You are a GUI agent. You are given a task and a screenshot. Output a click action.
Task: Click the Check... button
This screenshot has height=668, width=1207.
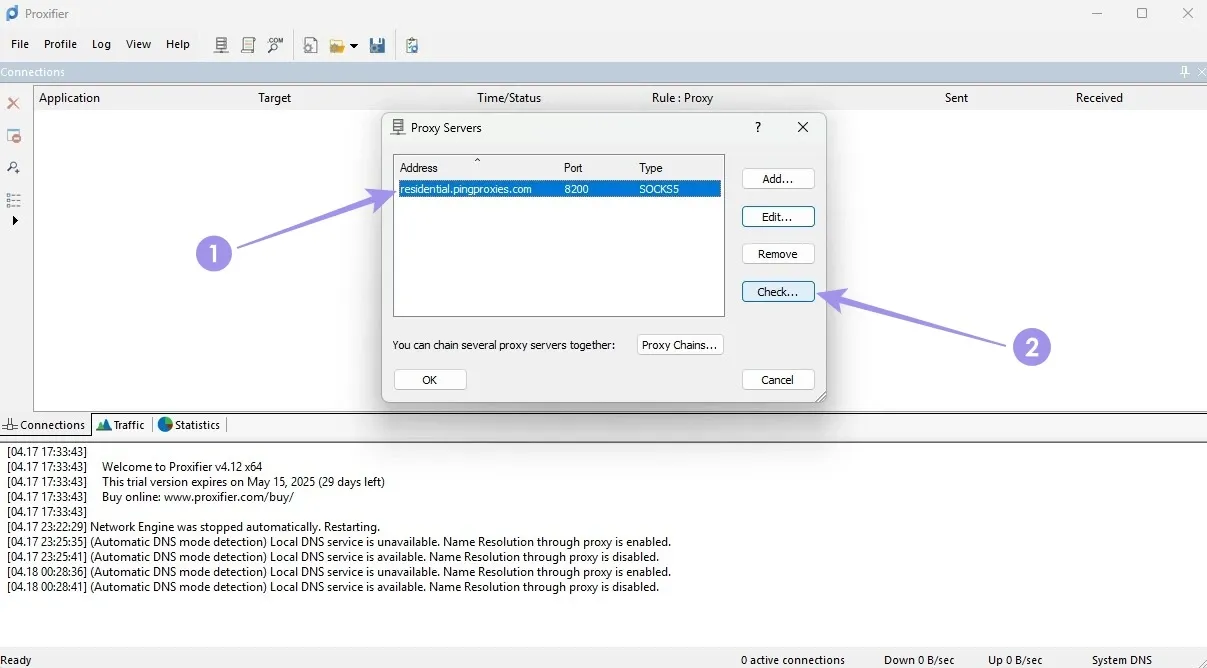coord(778,292)
